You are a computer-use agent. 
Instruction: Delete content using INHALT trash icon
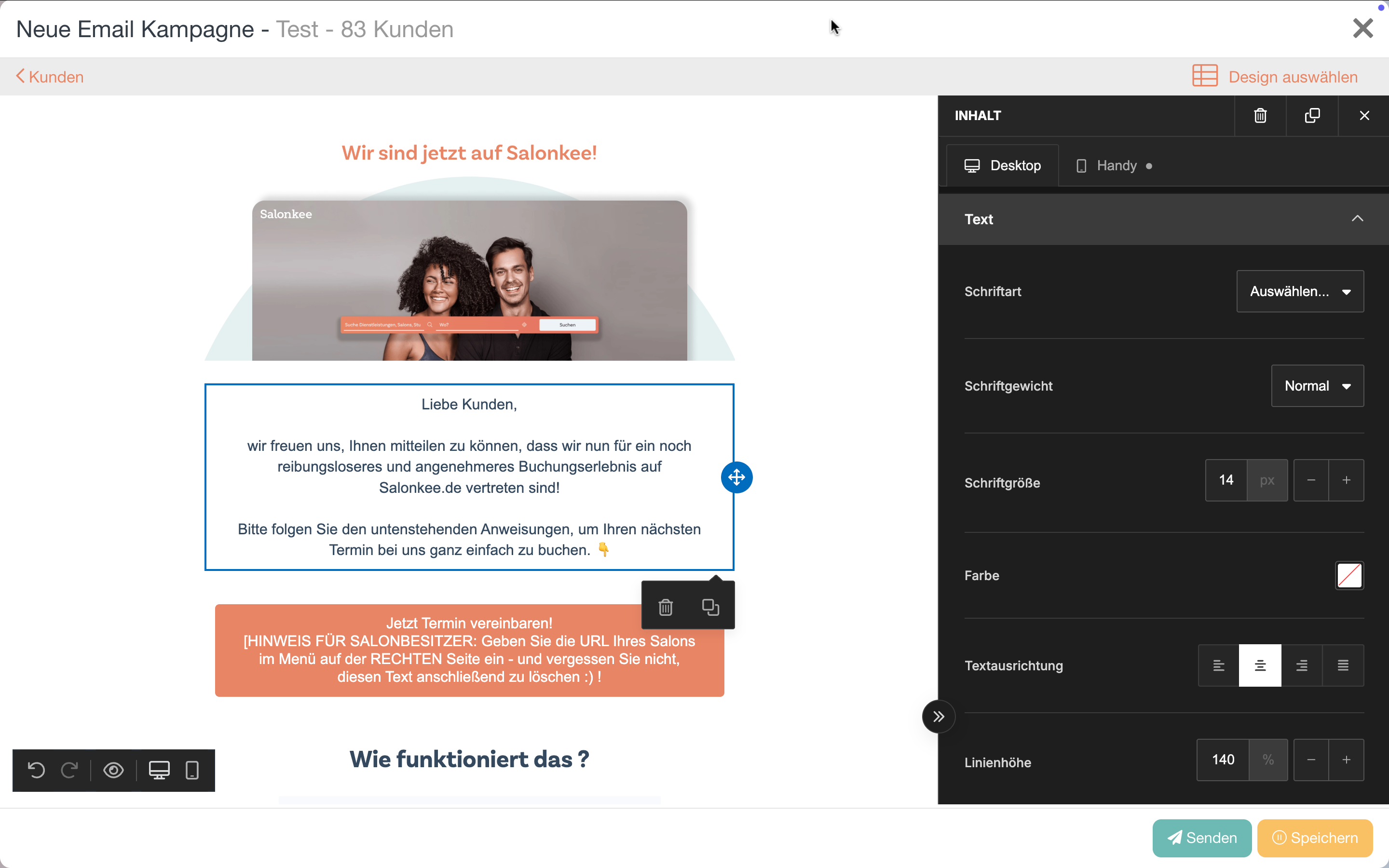pyautogui.click(x=1260, y=116)
